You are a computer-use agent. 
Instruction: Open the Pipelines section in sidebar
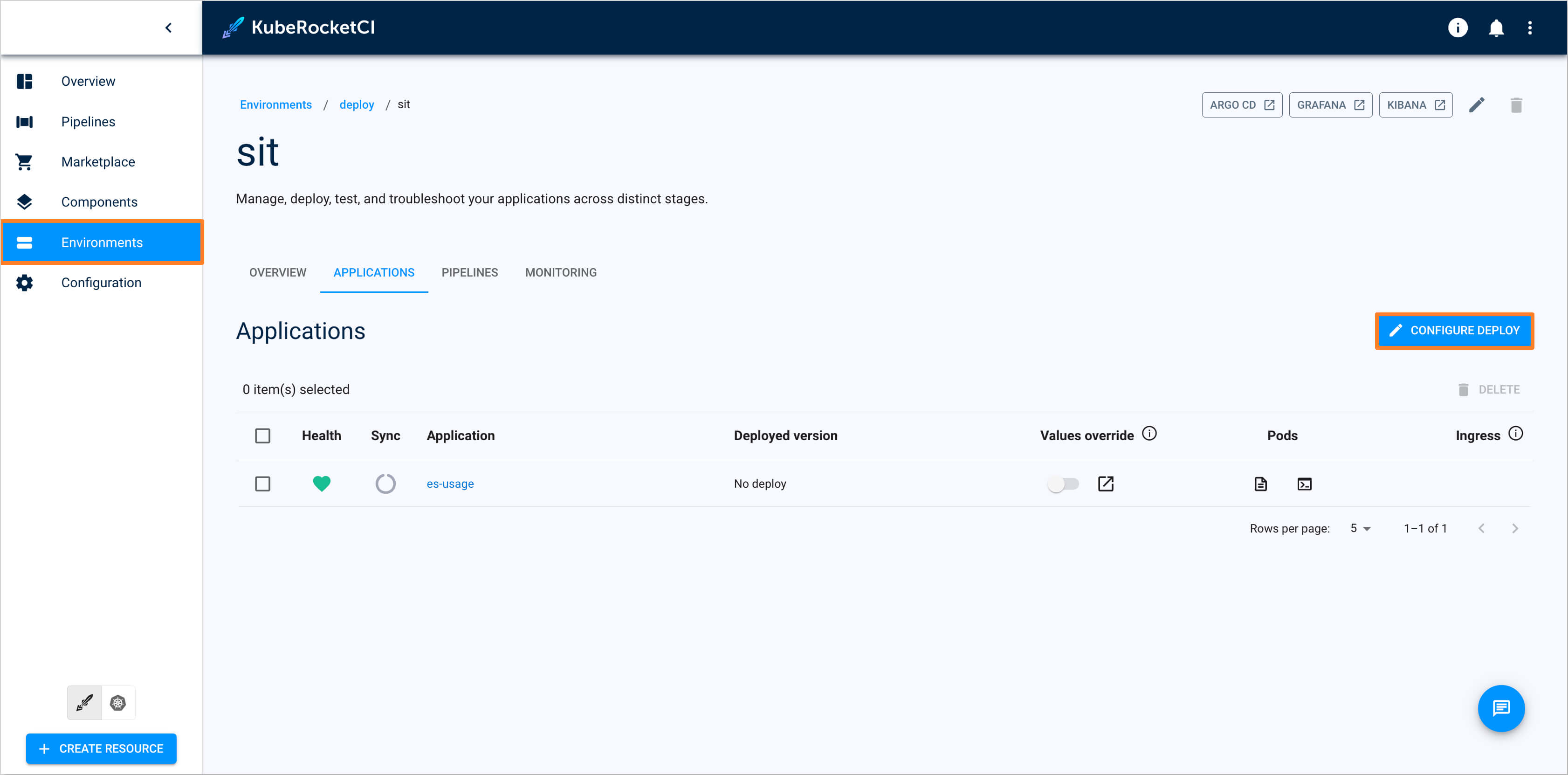88,121
